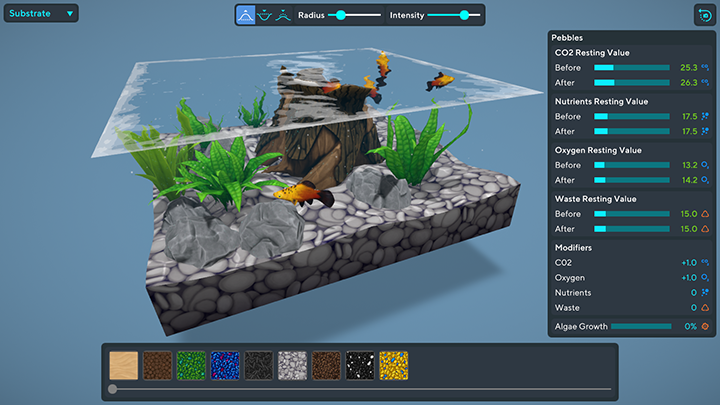720x405 pixels.
Task: Click nutrients icon beside Before 17.5
Action: tap(705, 116)
